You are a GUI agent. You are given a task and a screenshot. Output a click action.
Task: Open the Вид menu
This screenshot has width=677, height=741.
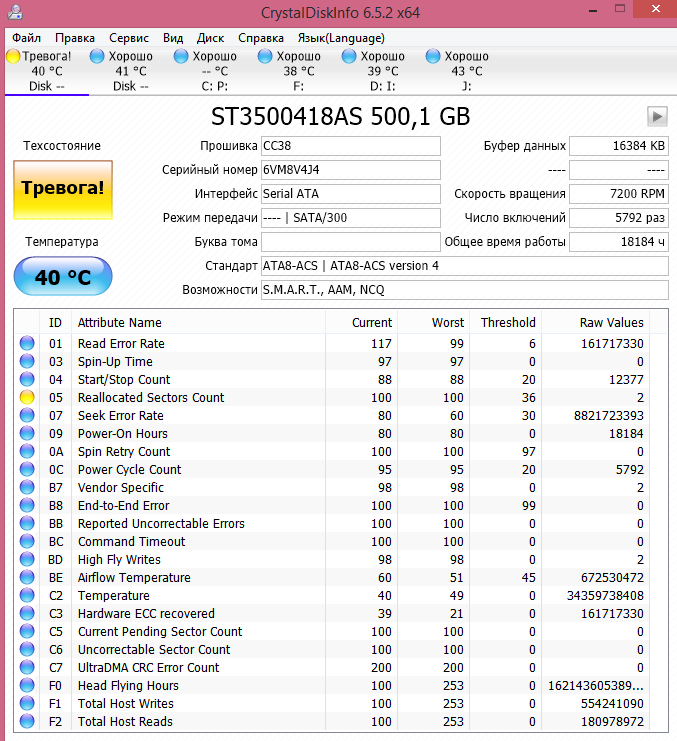[x=173, y=38]
